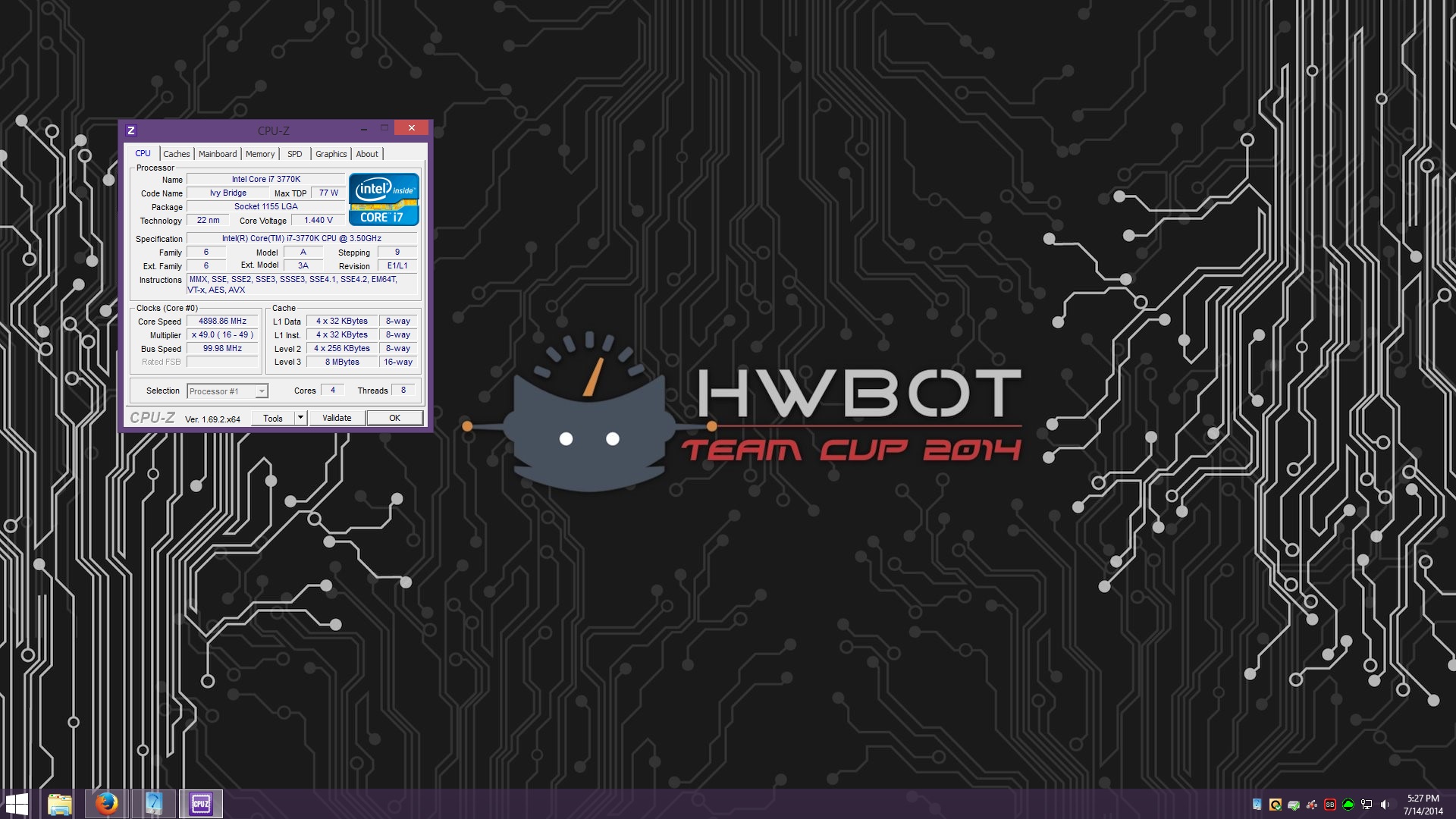Click the Intel Core i7 logo badge
The image size is (1456, 819).
pos(384,199)
